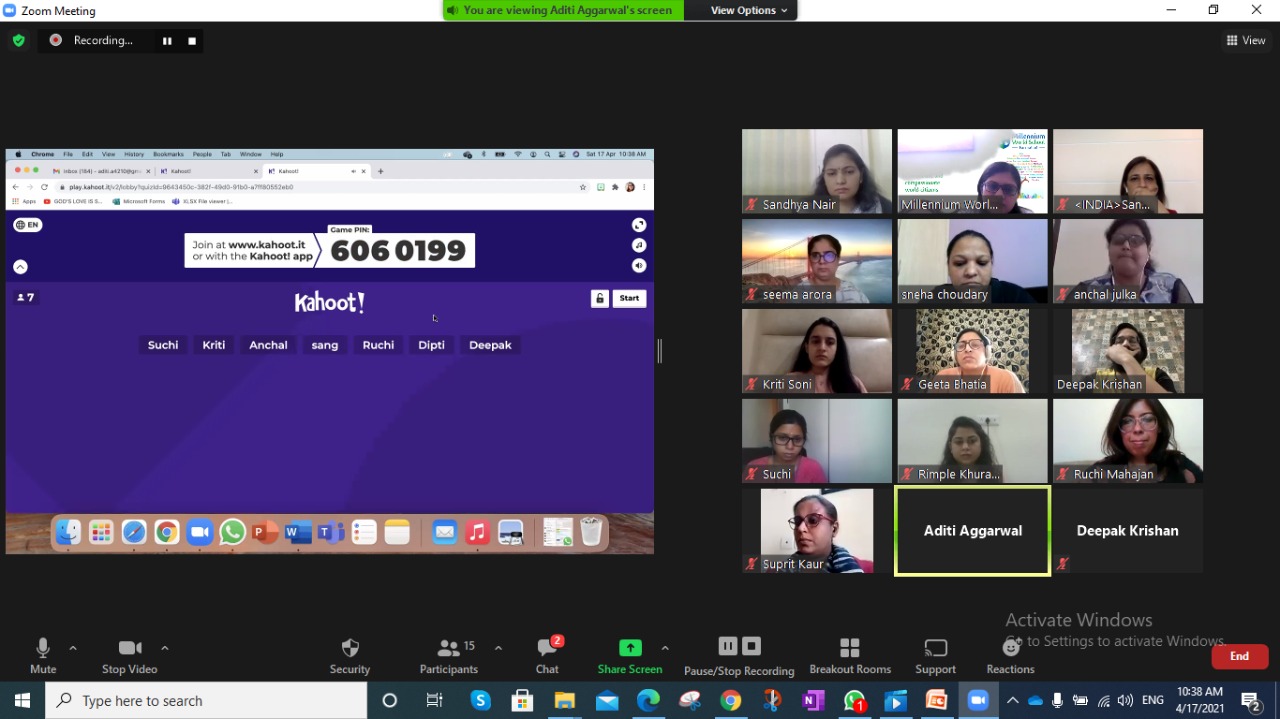
Task: Pause the recording from bottom toolbar
Action: point(728,646)
